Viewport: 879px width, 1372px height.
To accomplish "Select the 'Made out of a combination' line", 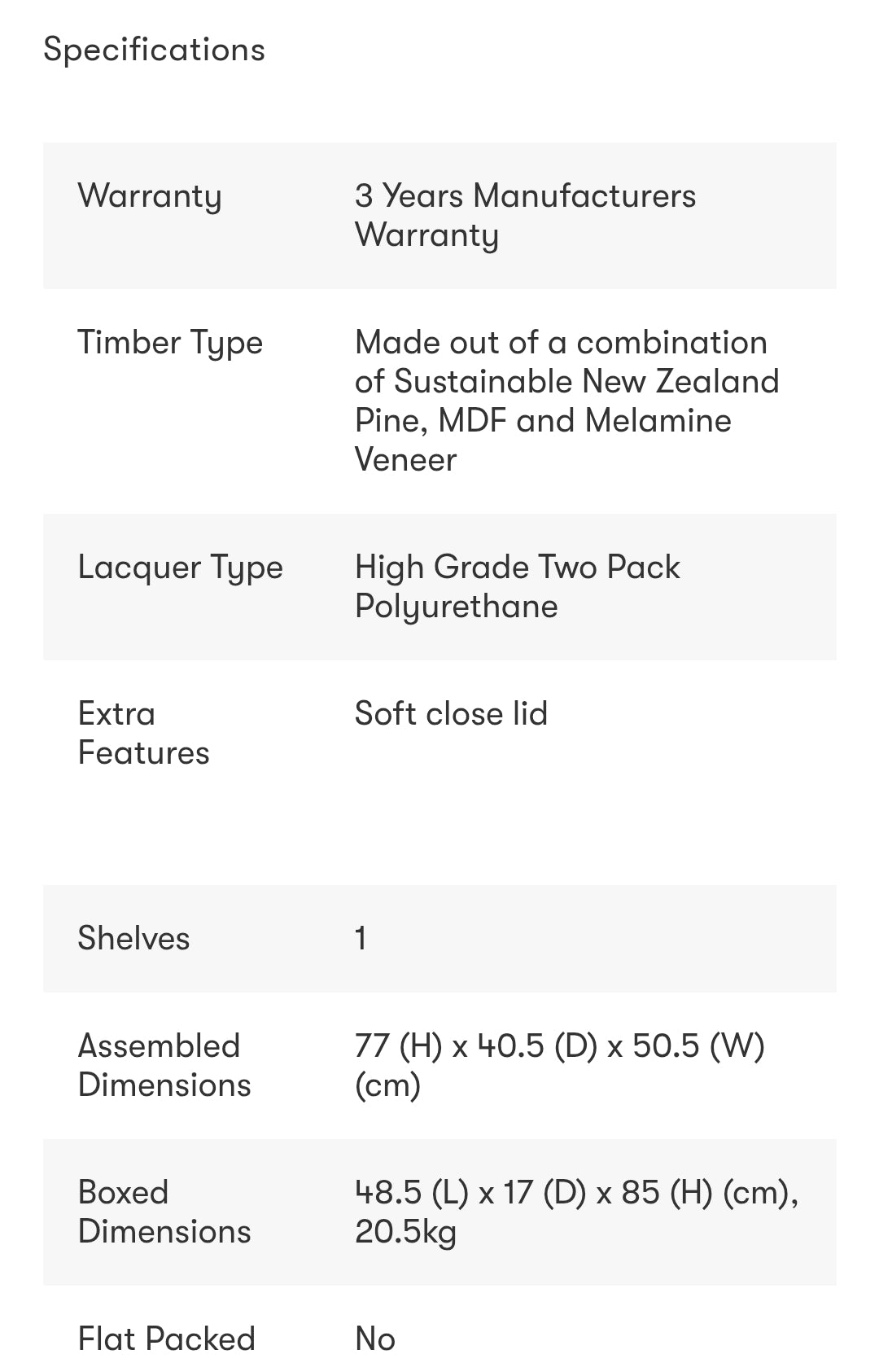I will tap(561, 343).
